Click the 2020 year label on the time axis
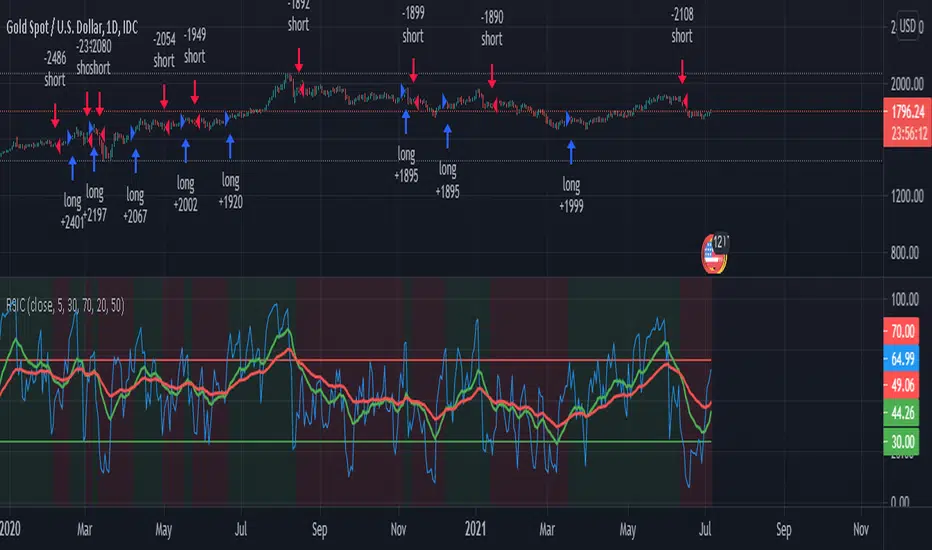Screen dimensions: 932x550 [x=10, y=529]
